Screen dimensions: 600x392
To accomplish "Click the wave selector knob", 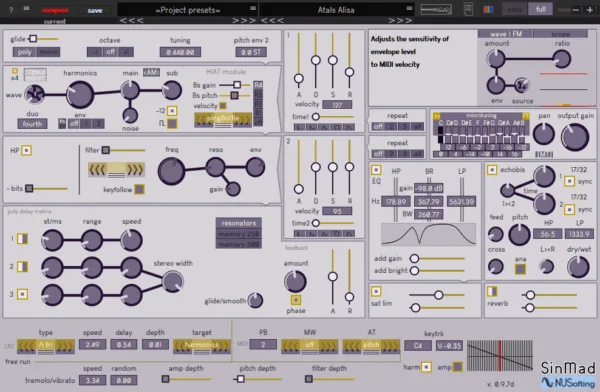I will pos(34,94).
